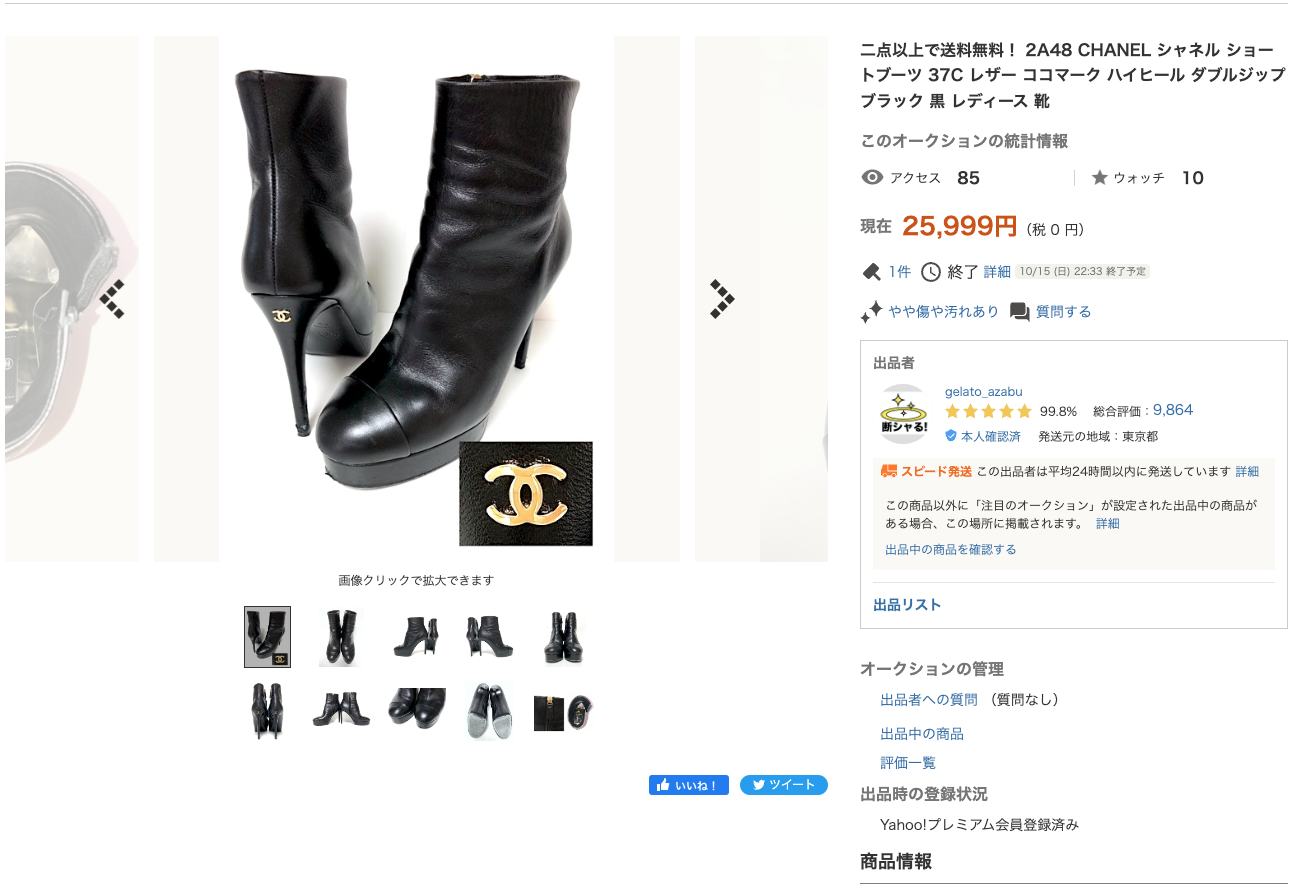Select the second boot thumbnail in first row
Image resolution: width=1296 pixels, height=887 pixels.
click(338, 637)
